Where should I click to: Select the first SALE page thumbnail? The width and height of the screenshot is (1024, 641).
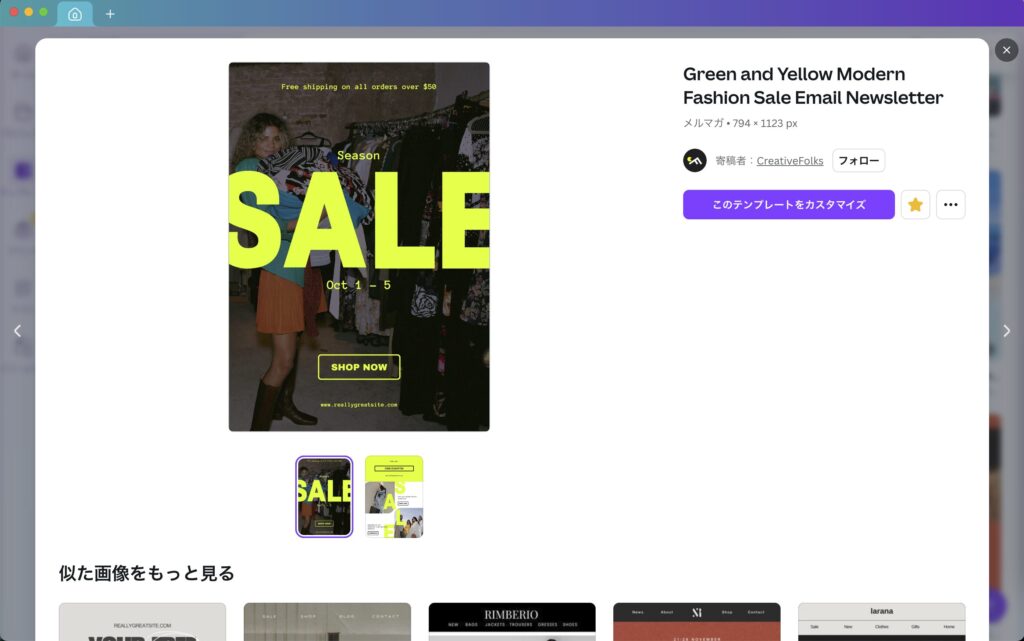[324, 497]
